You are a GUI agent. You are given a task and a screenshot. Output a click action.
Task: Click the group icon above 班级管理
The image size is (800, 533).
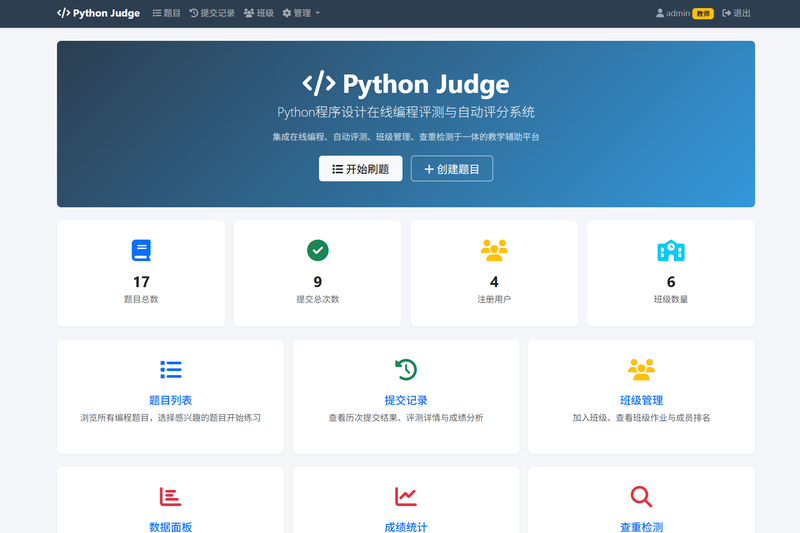[641, 370]
